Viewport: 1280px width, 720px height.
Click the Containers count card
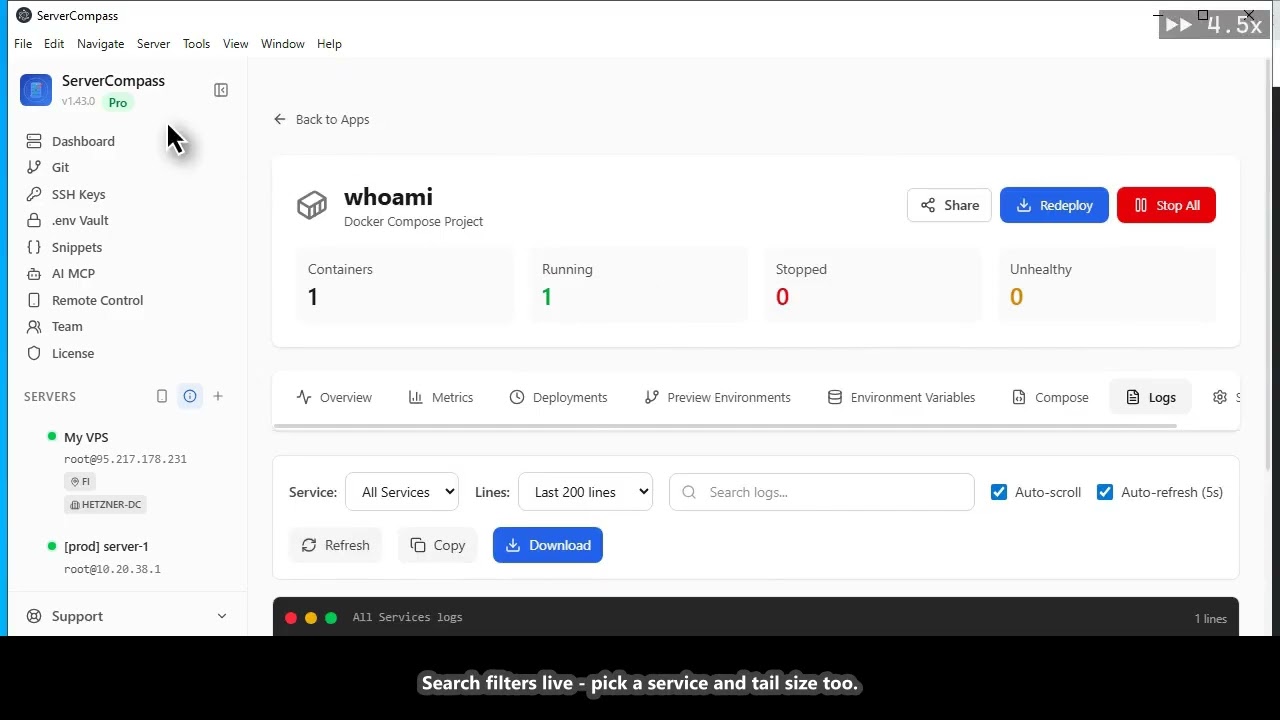coord(405,285)
